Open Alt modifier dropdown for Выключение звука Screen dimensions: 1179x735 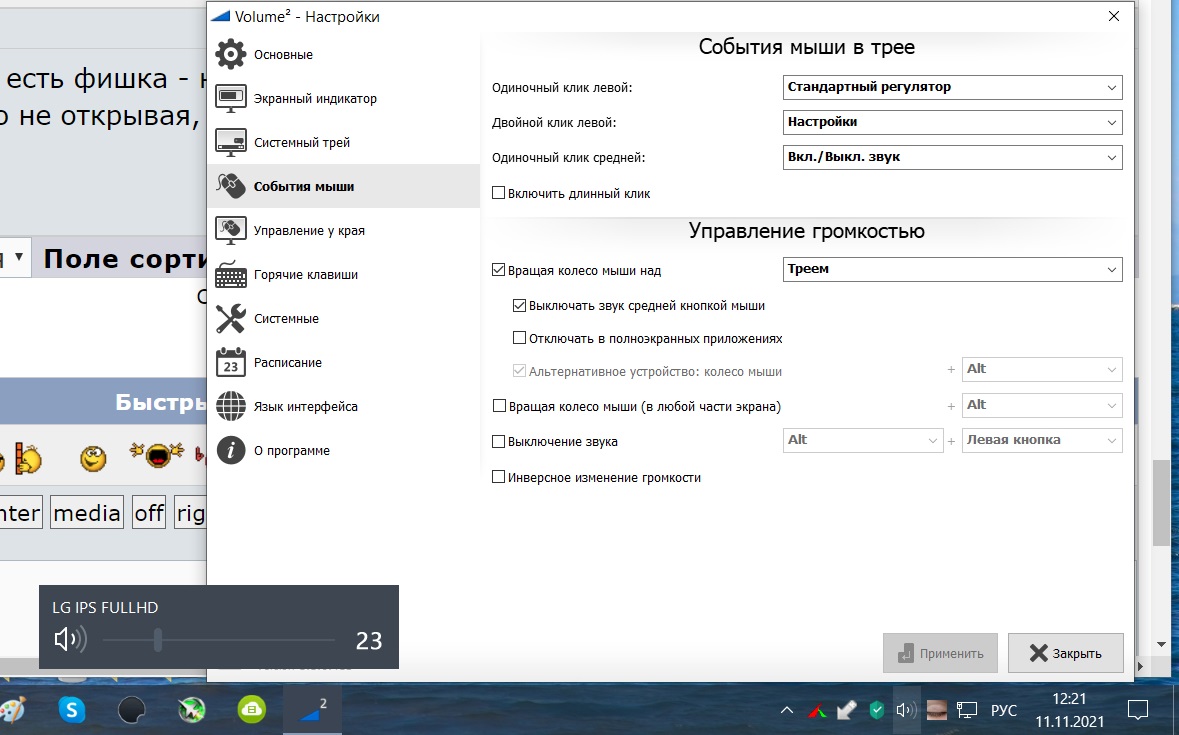pos(862,440)
